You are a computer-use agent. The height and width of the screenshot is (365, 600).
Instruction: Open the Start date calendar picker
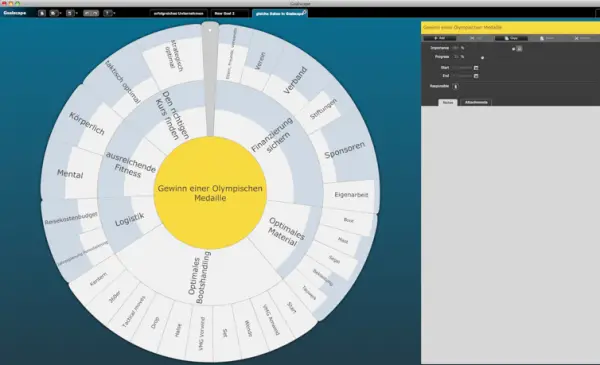[476, 68]
